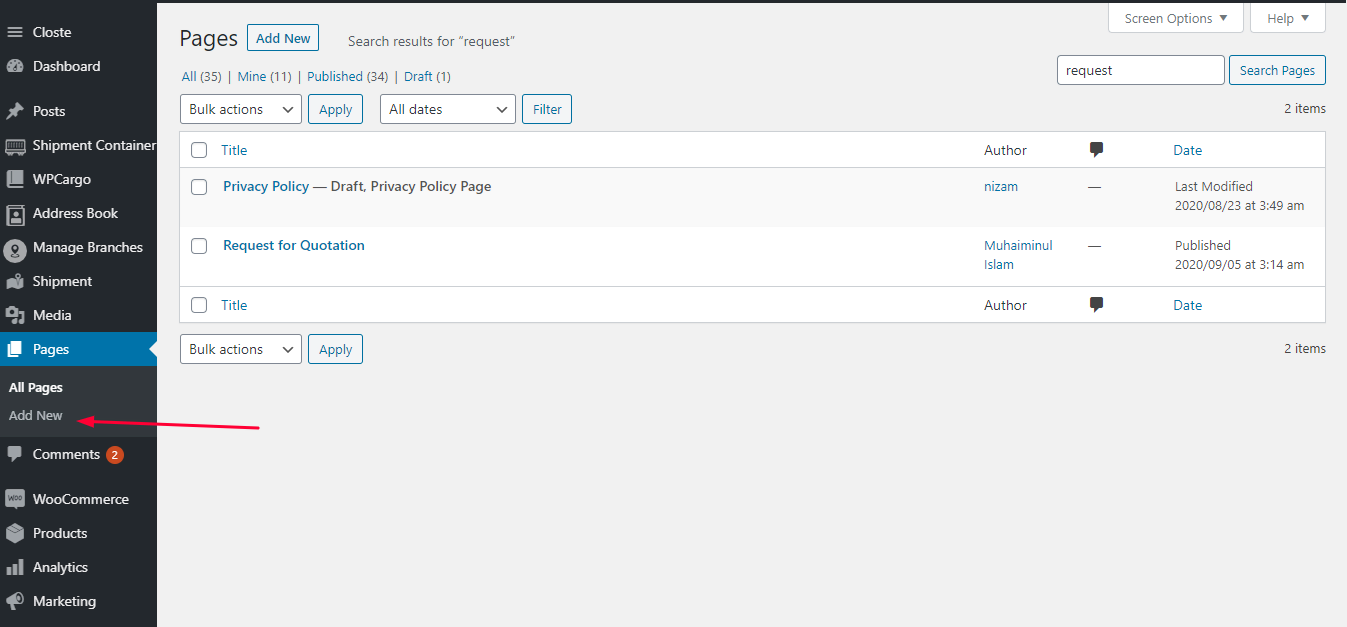1347x627 pixels.
Task: Click the Search Pages button
Action: (x=1277, y=70)
